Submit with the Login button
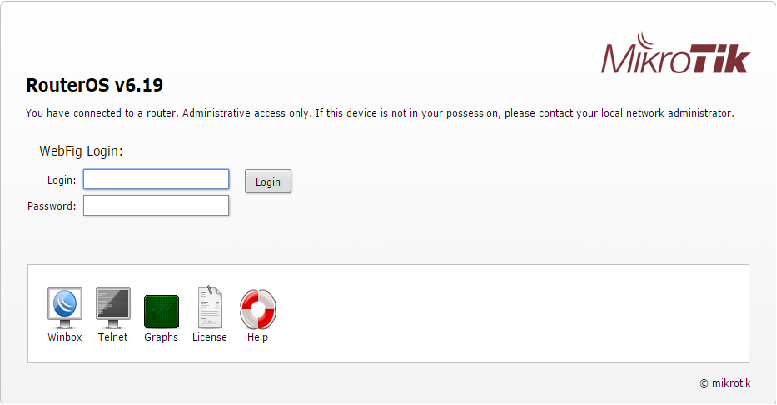 tap(268, 181)
